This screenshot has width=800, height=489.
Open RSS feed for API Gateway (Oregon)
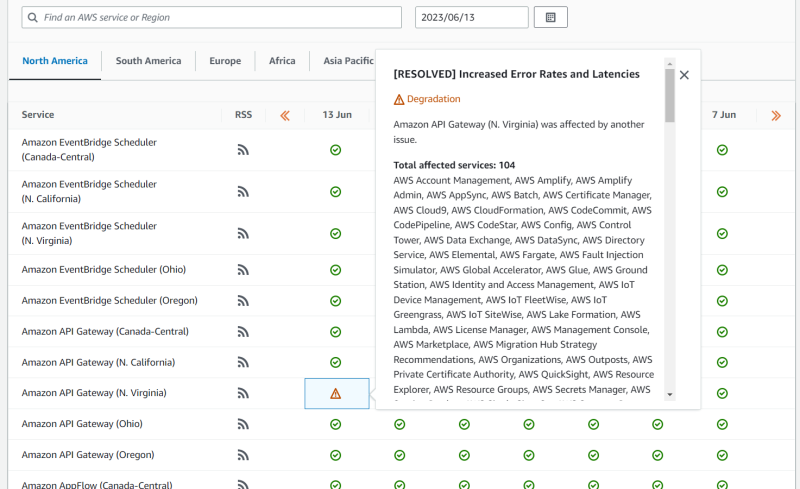[243, 455]
